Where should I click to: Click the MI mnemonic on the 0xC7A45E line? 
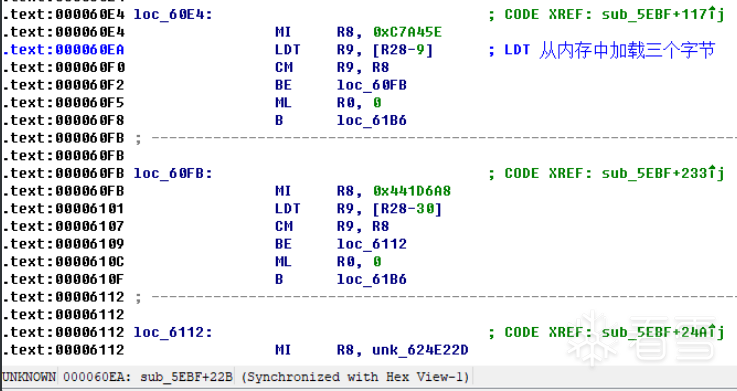point(283,32)
